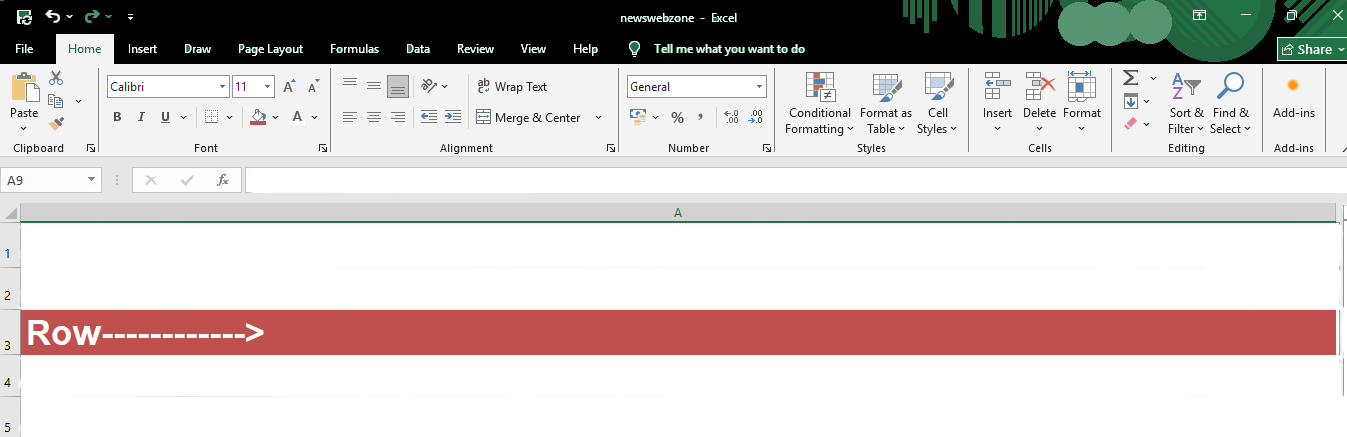Open the General number format dropdown

click(759, 87)
